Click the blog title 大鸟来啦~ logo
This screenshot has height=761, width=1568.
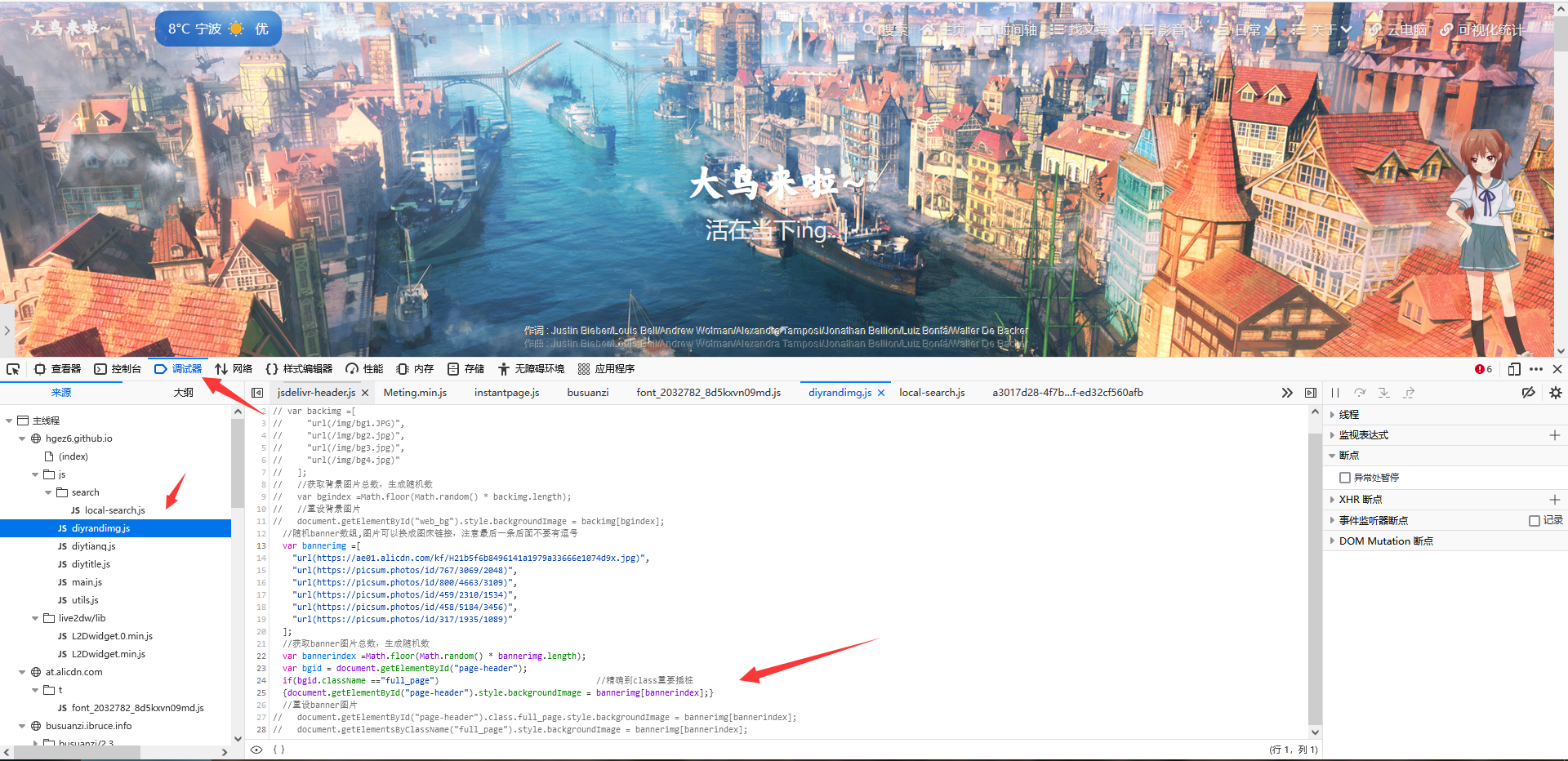coord(70,27)
